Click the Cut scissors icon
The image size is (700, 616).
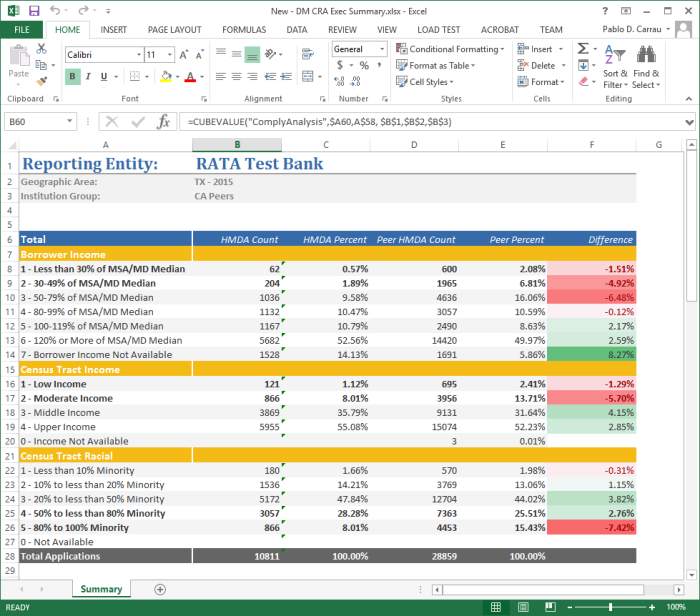(41, 48)
